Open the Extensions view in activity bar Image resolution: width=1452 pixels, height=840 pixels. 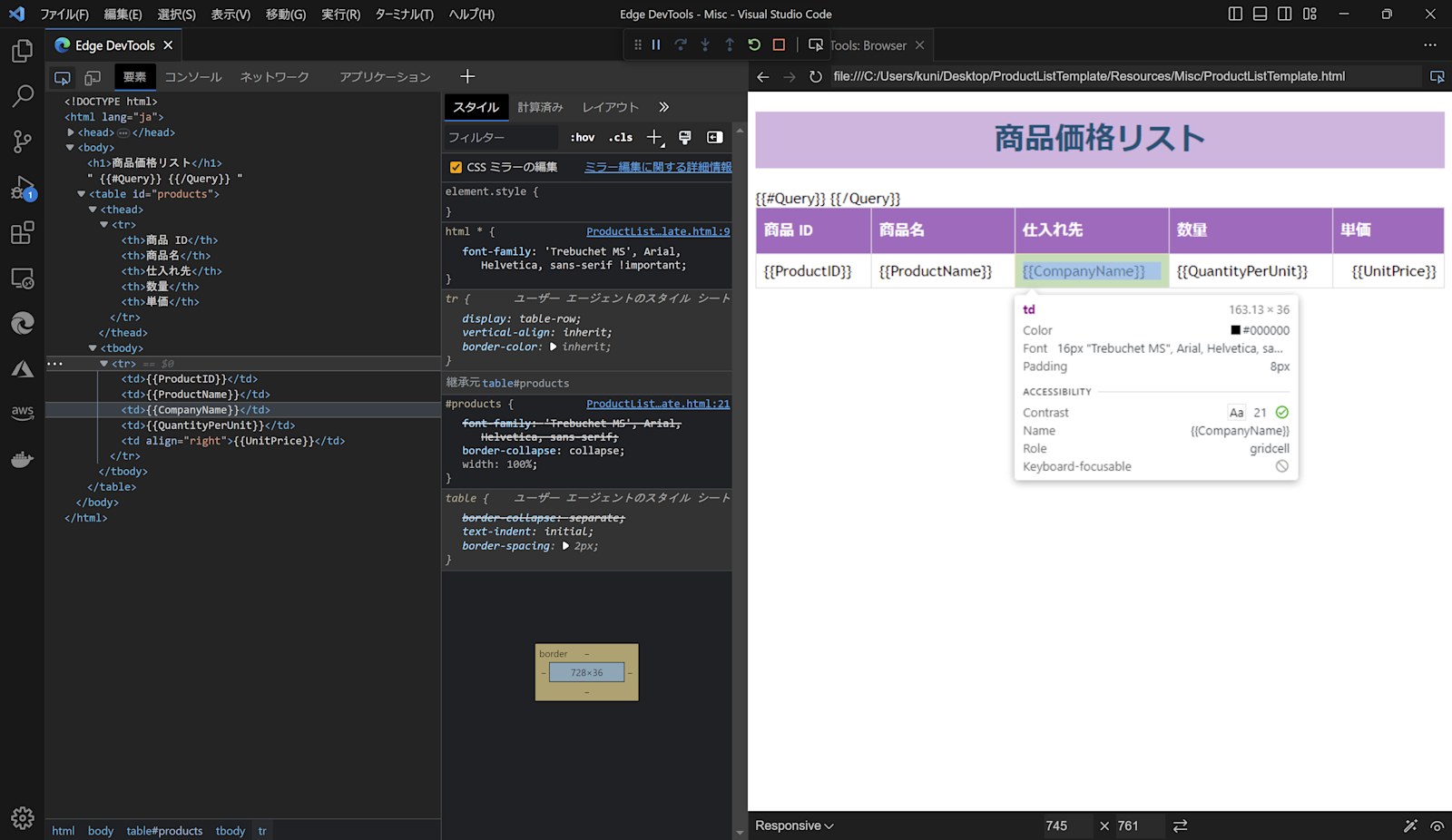pyautogui.click(x=23, y=232)
